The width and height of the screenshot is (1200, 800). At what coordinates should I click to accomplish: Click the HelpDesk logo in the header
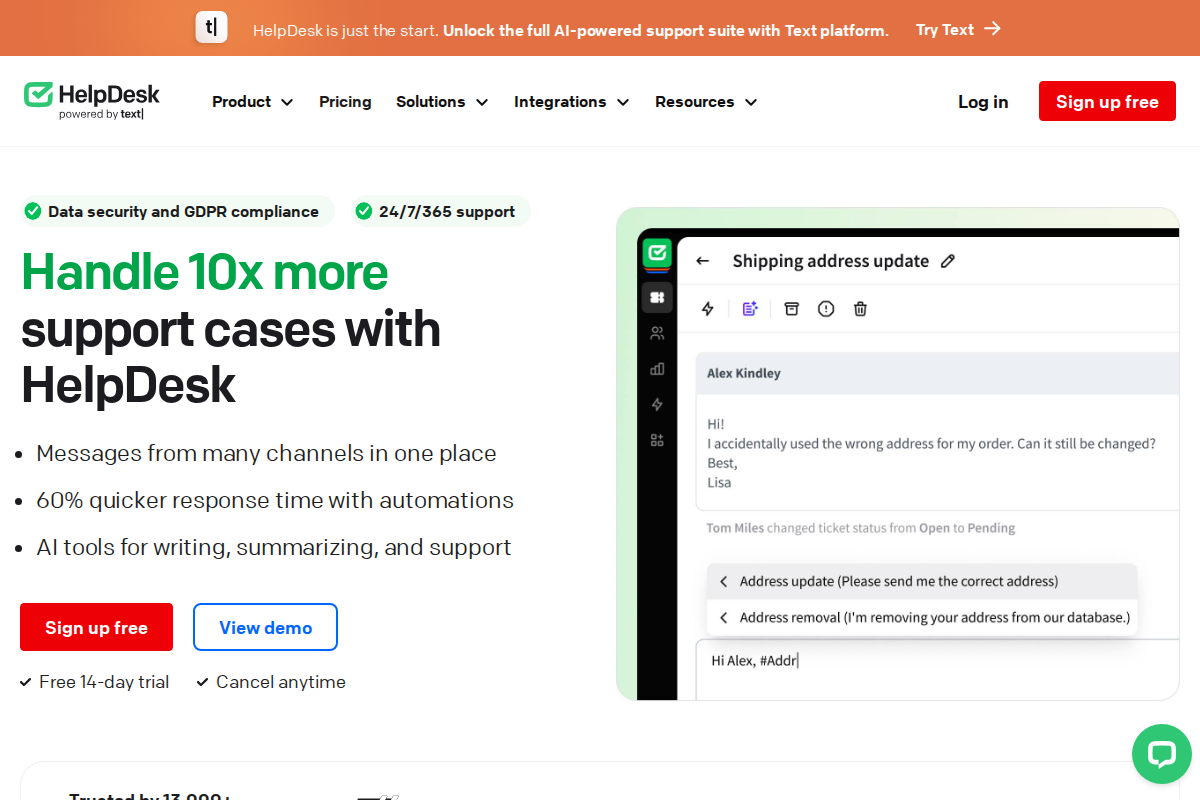pos(92,101)
